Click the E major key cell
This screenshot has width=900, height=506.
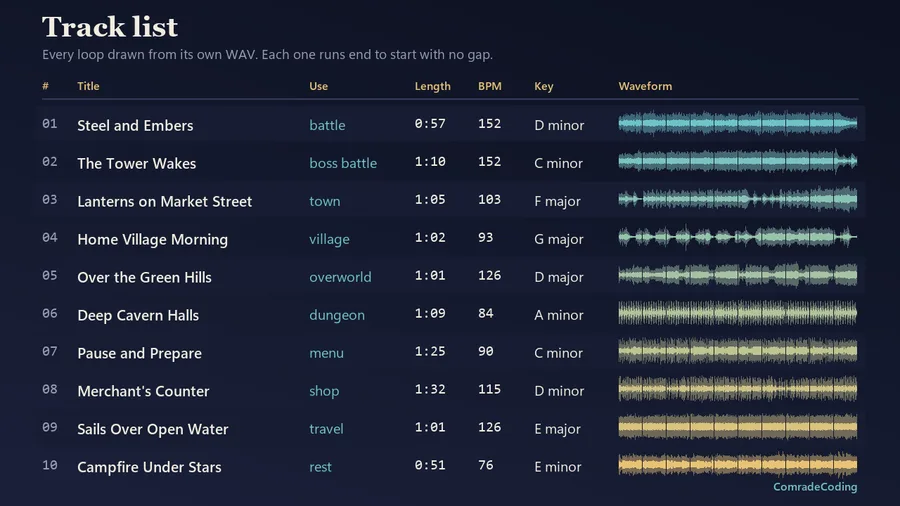[x=557, y=429]
